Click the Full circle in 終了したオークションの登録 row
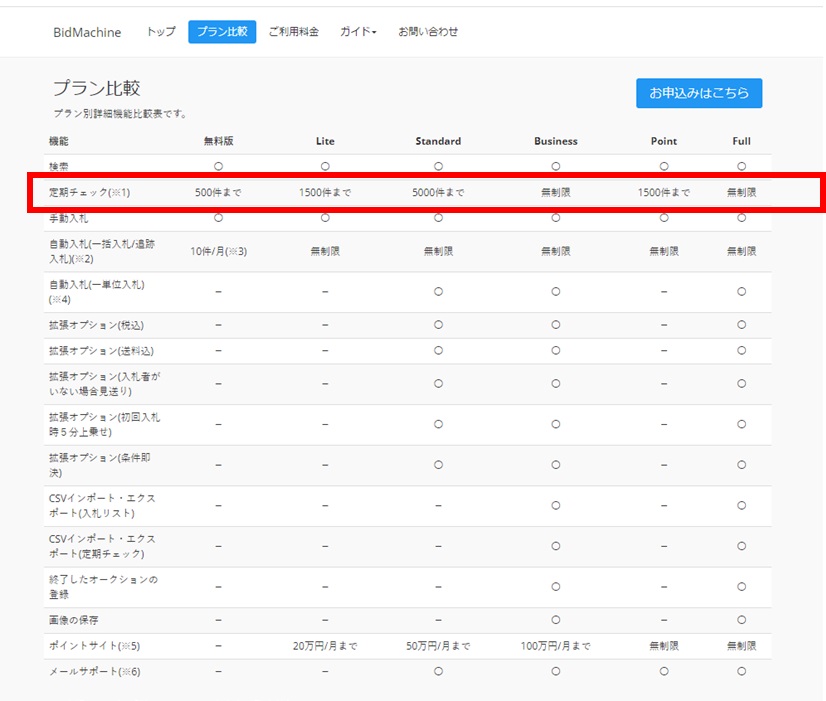This screenshot has width=826, height=701. (x=741, y=587)
